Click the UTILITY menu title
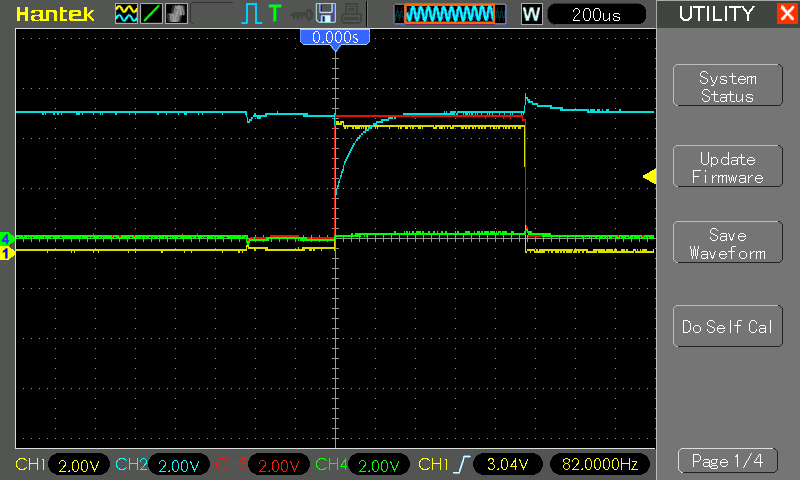Viewport: 800px width, 480px height. point(716,14)
